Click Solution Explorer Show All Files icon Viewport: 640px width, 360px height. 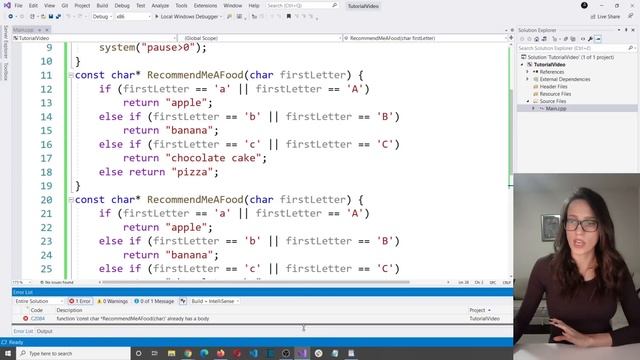click(x=573, y=39)
